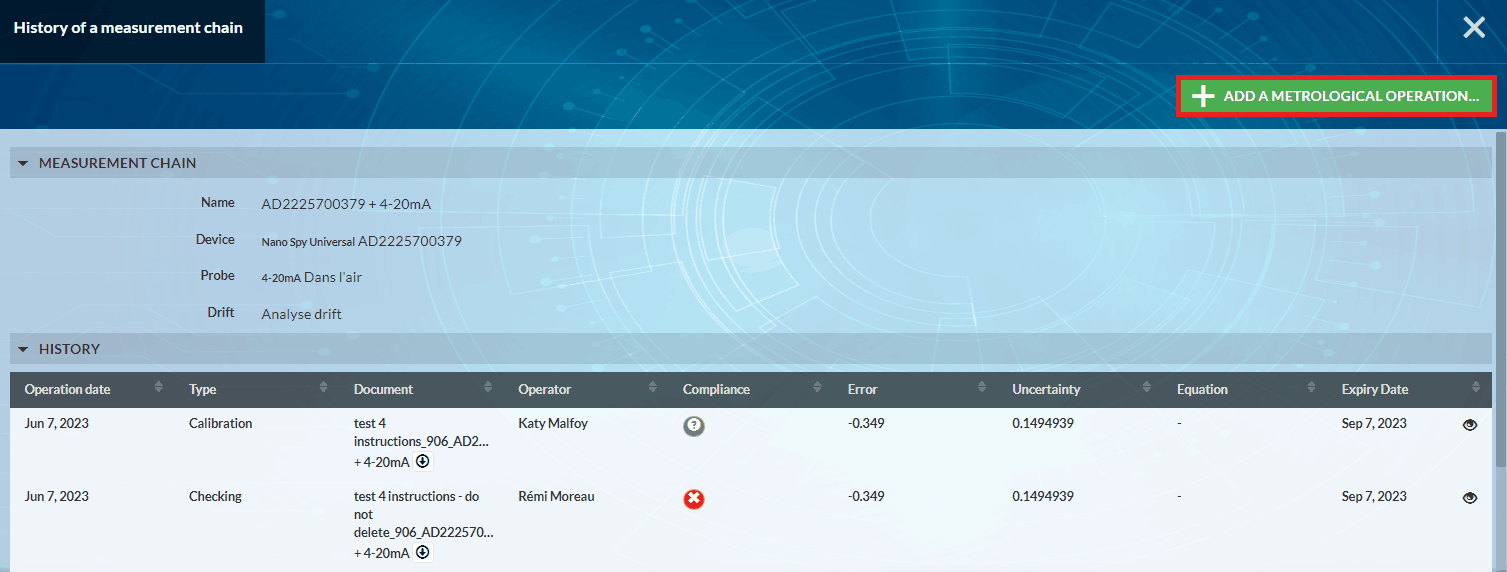1507x572 pixels.
Task: Click unknown compliance icon in Calibration row
Action: tap(694, 426)
